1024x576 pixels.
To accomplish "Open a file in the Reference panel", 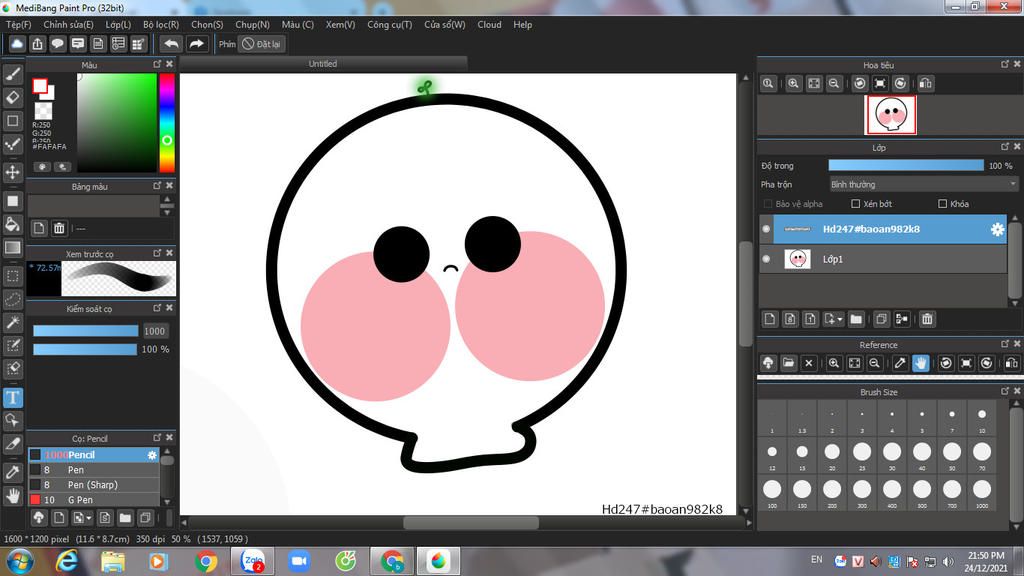I will point(788,363).
